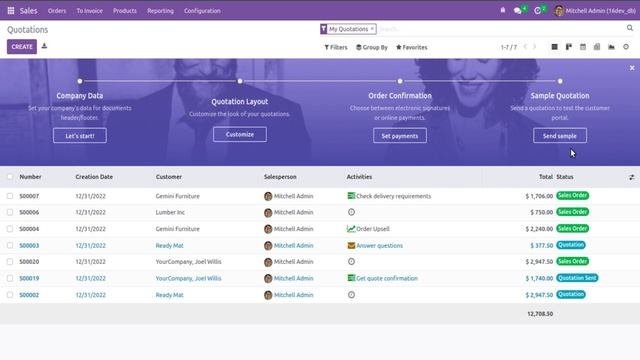Viewport: 640px width, 360px height.
Task: Switch to pivot view icon
Action: (x=597, y=47)
